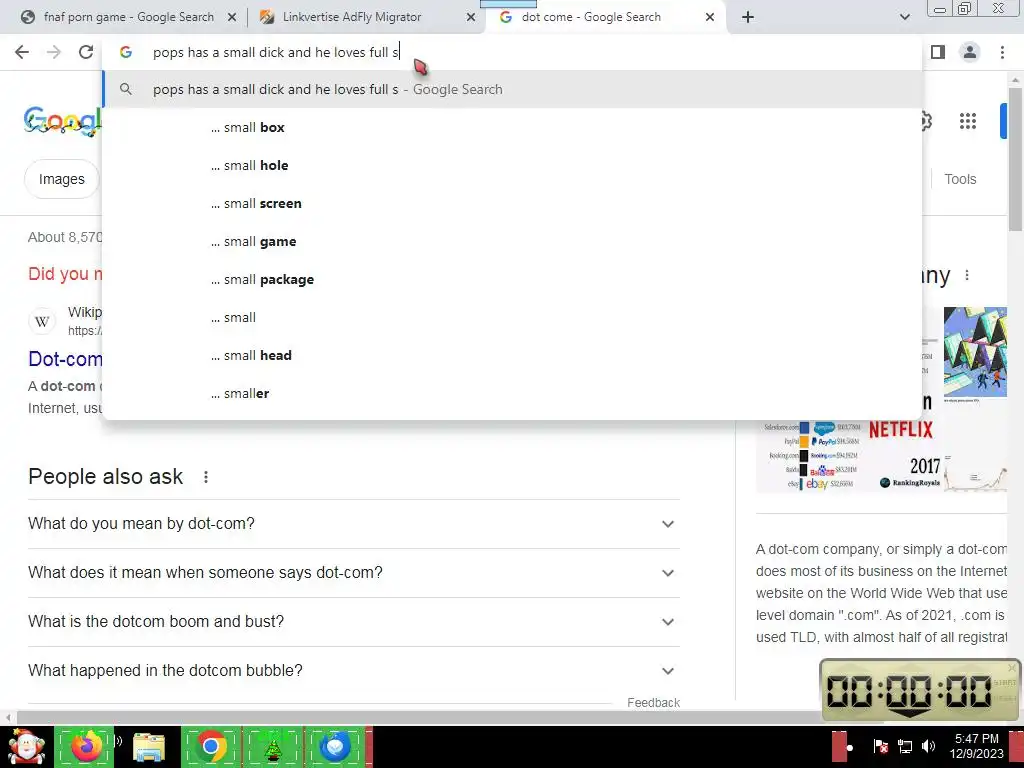This screenshot has width=1024, height=768.
Task: Click the horizontal scrollbar left arrow
Action: [x=8, y=717]
